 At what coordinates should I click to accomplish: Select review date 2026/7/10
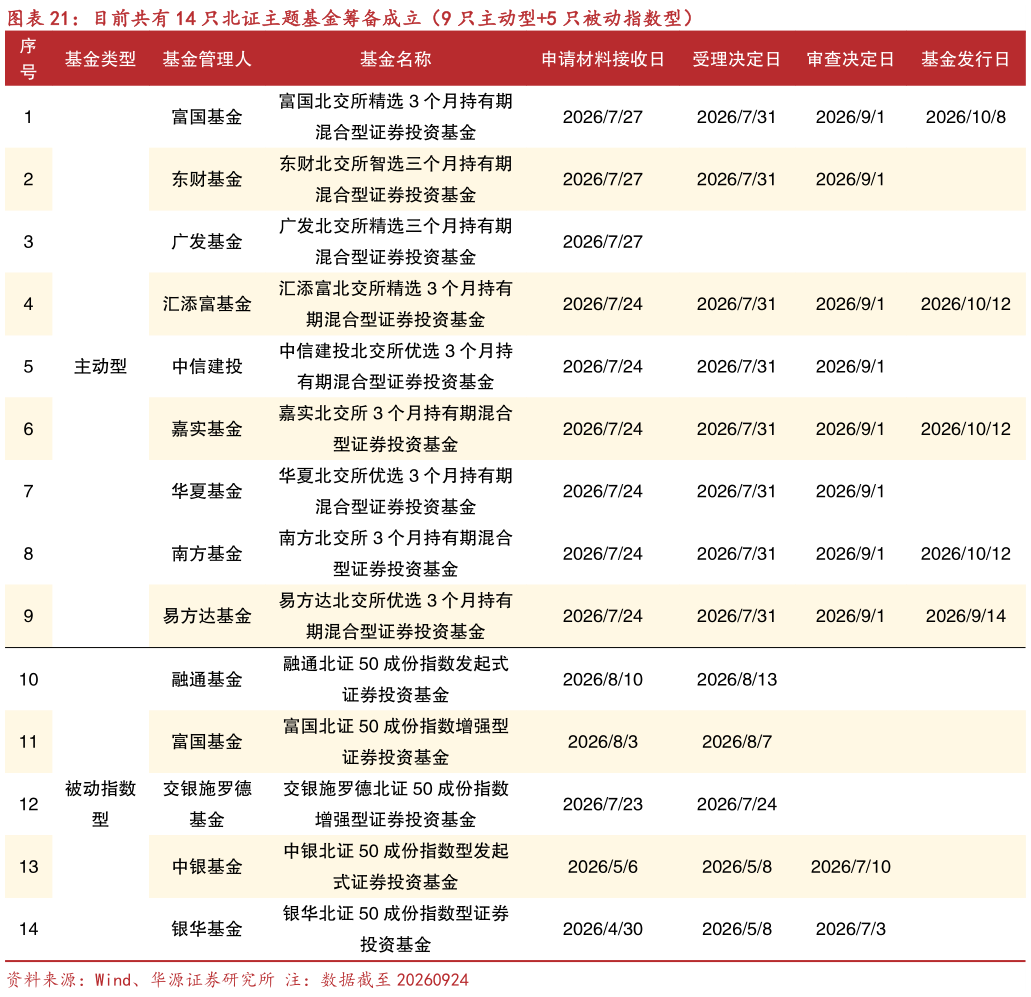point(850,867)
